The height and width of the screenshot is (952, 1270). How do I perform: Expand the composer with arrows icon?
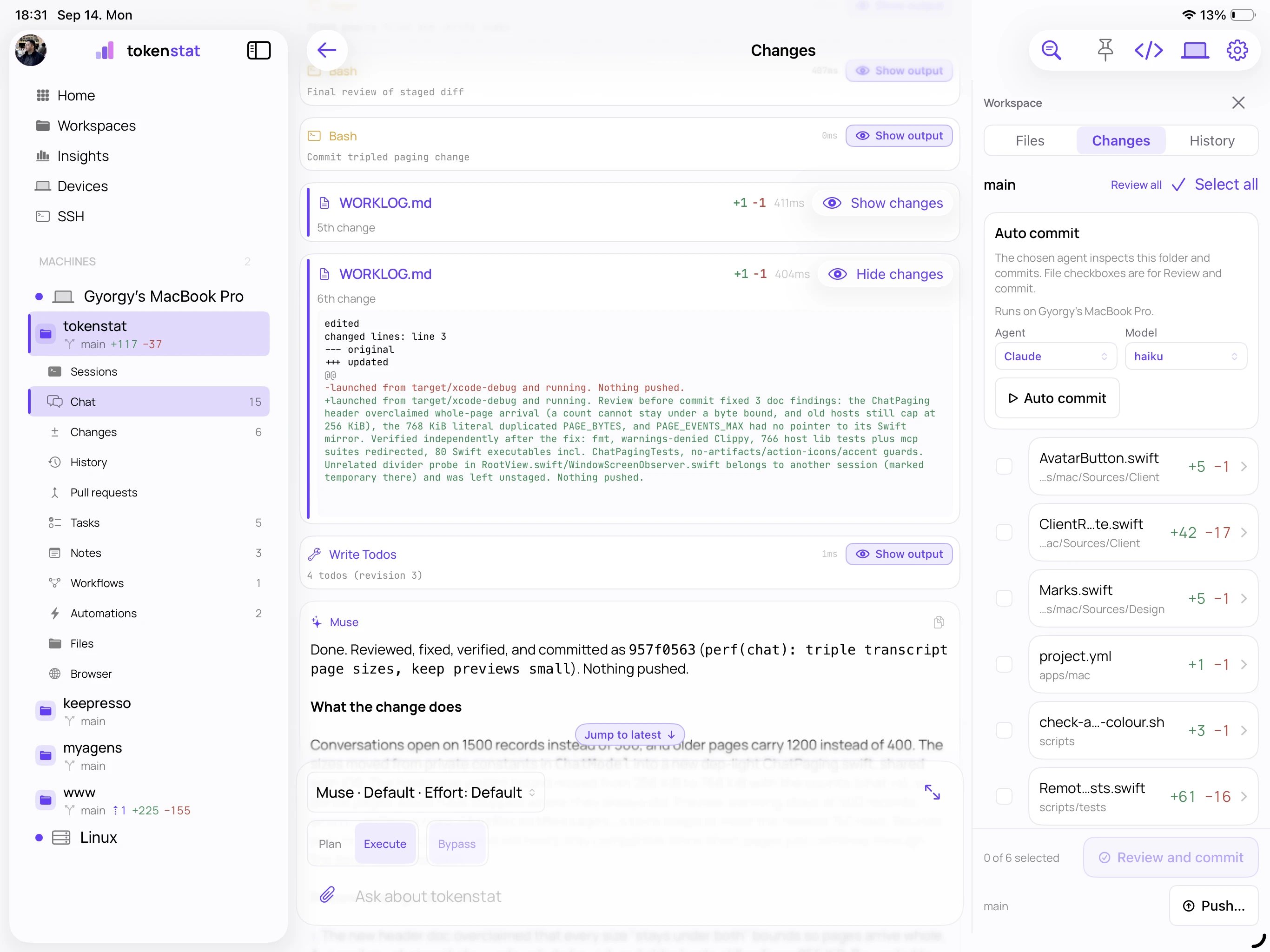(933, 793)
